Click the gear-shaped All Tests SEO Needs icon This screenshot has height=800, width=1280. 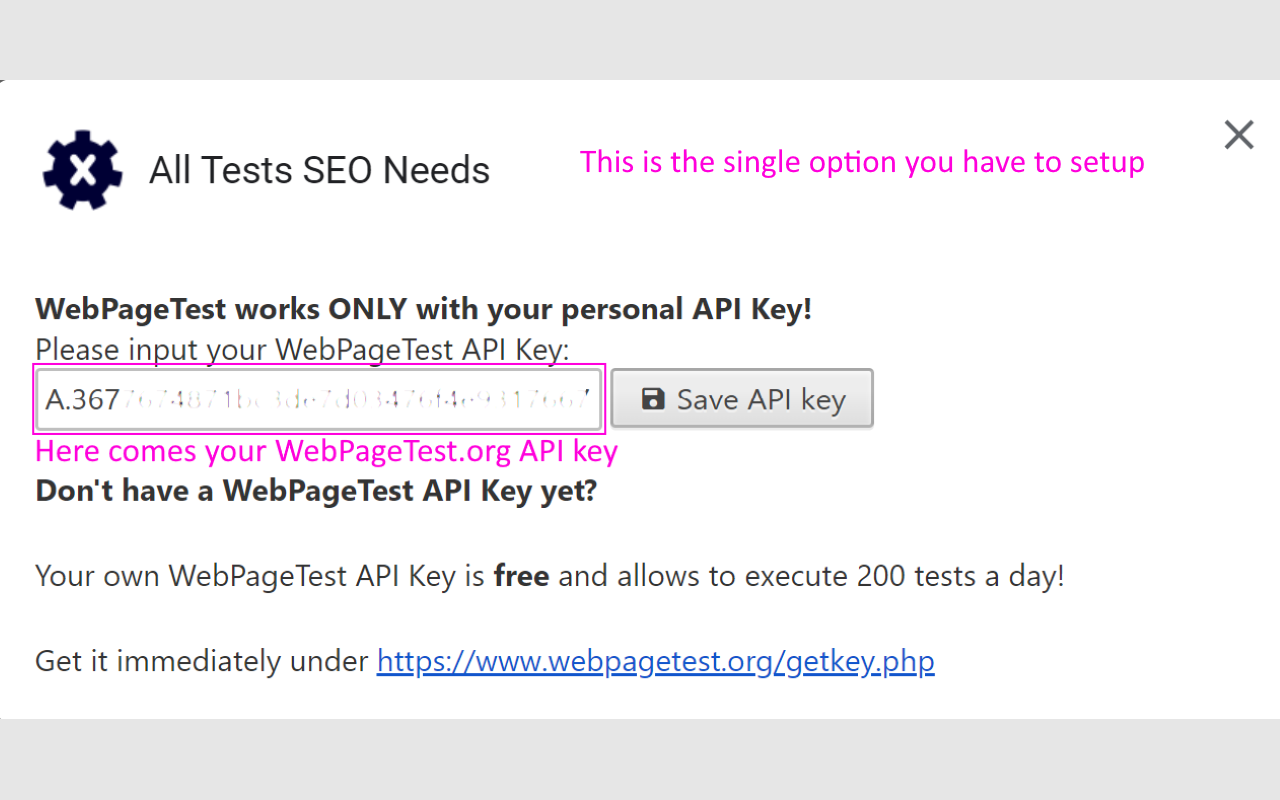[81, 169]
